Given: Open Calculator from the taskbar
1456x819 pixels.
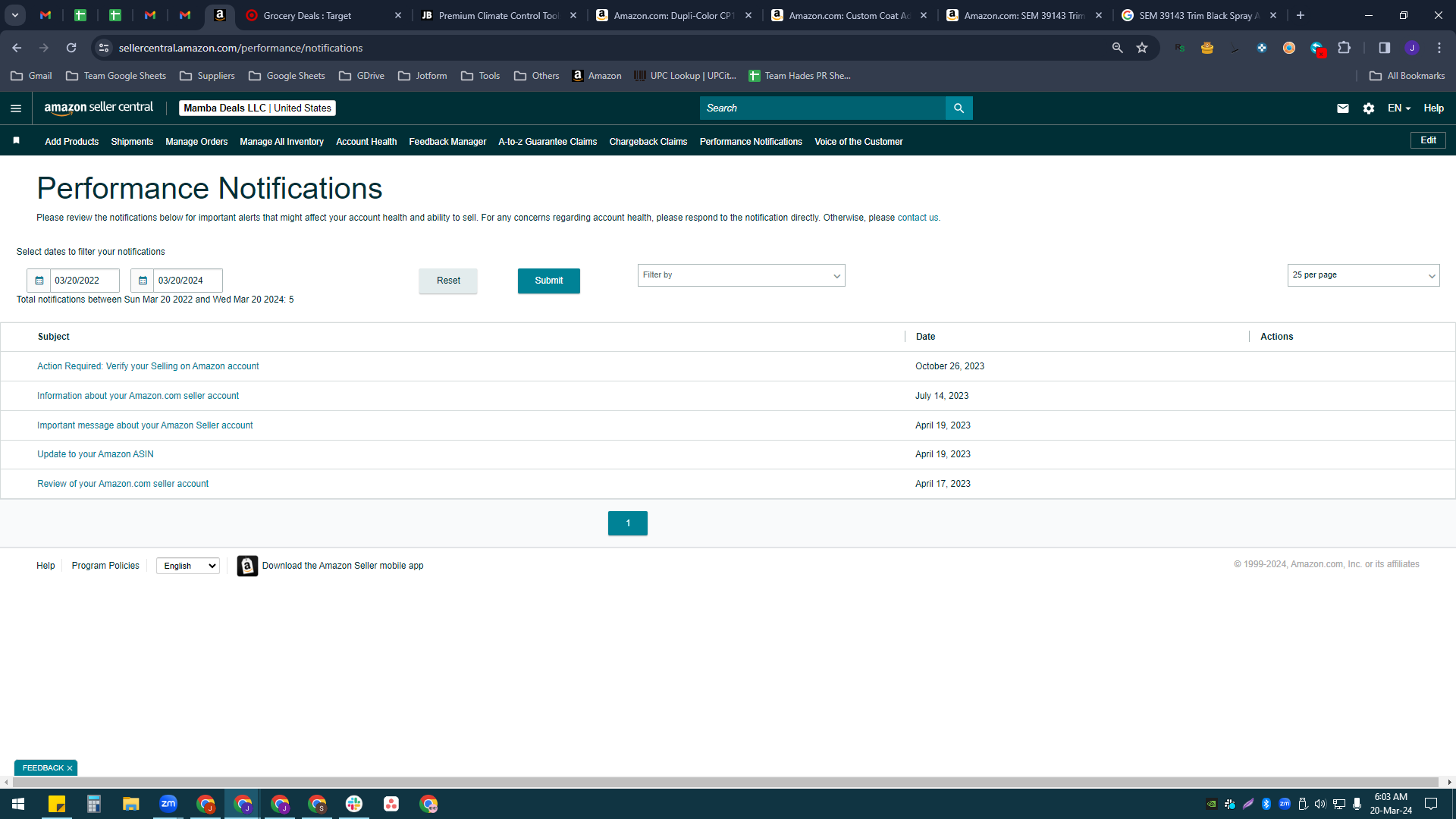Looking at the screenshot, I should [94, 804].
